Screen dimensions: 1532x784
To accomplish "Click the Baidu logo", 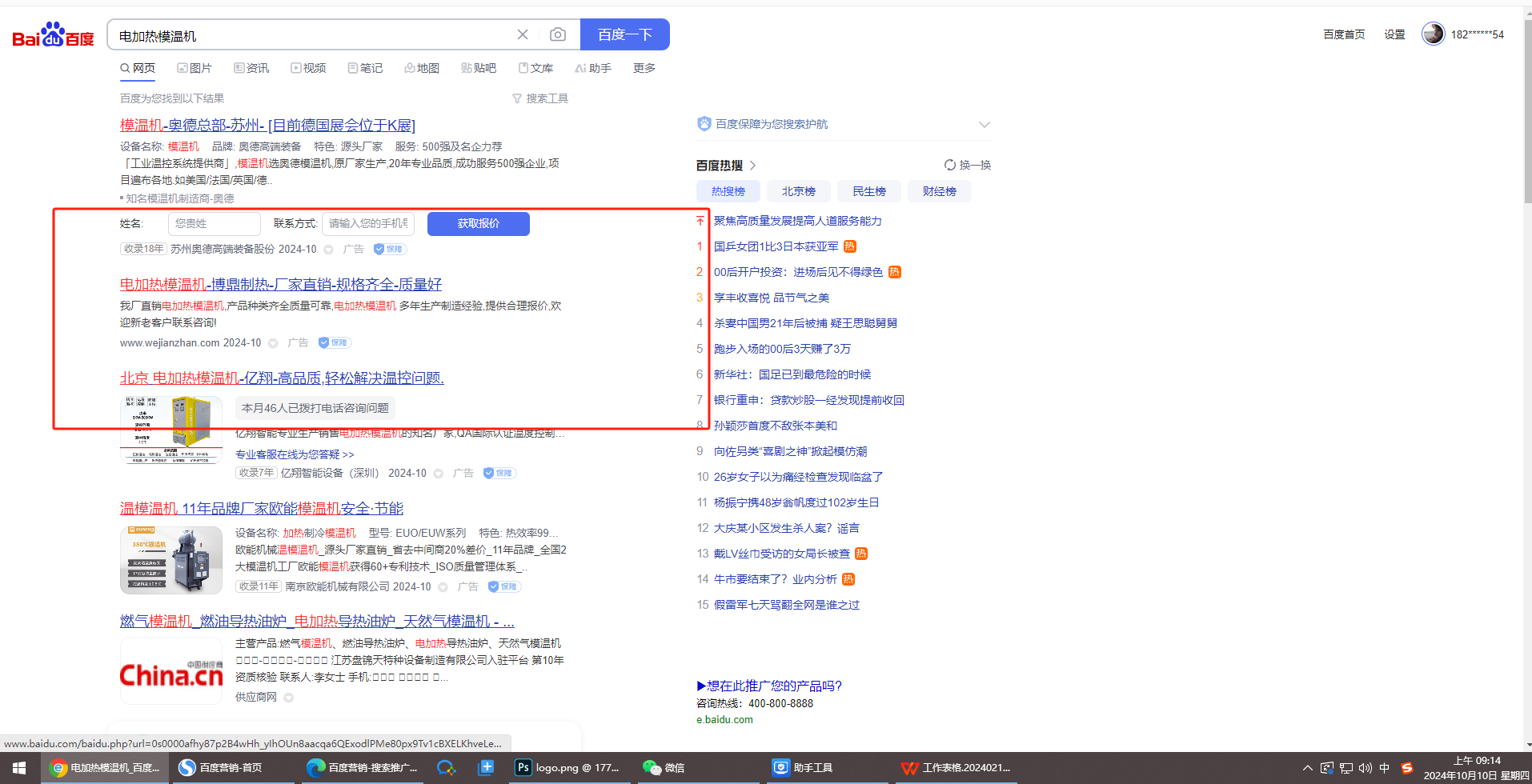I will coord(53,35).
